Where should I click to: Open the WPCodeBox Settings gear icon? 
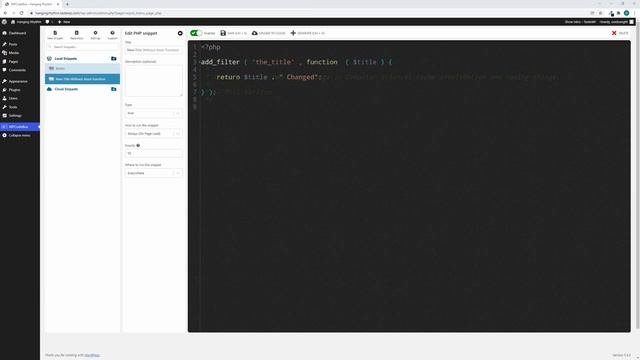[95, 35]
